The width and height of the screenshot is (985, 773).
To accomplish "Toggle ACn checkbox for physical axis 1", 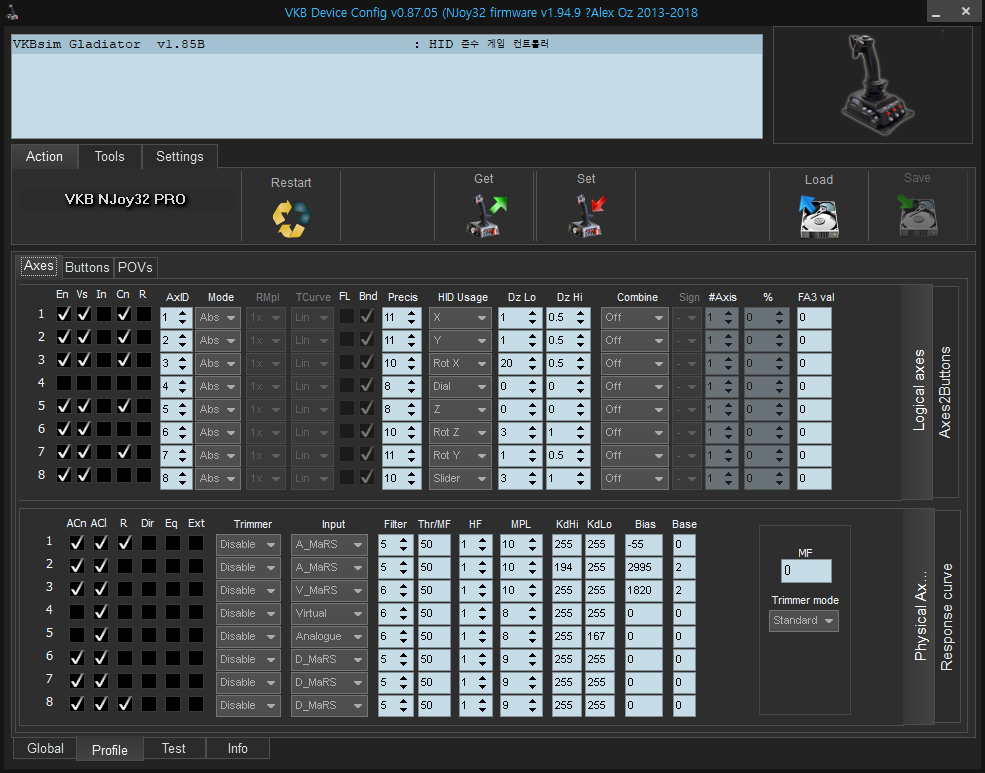I will tap(77, 543).
